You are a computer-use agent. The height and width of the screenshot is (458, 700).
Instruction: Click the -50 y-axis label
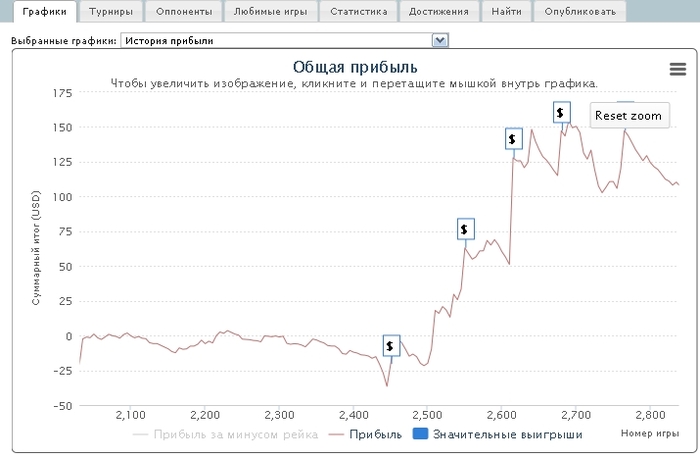pyautogui.click(x=62, y=406)
